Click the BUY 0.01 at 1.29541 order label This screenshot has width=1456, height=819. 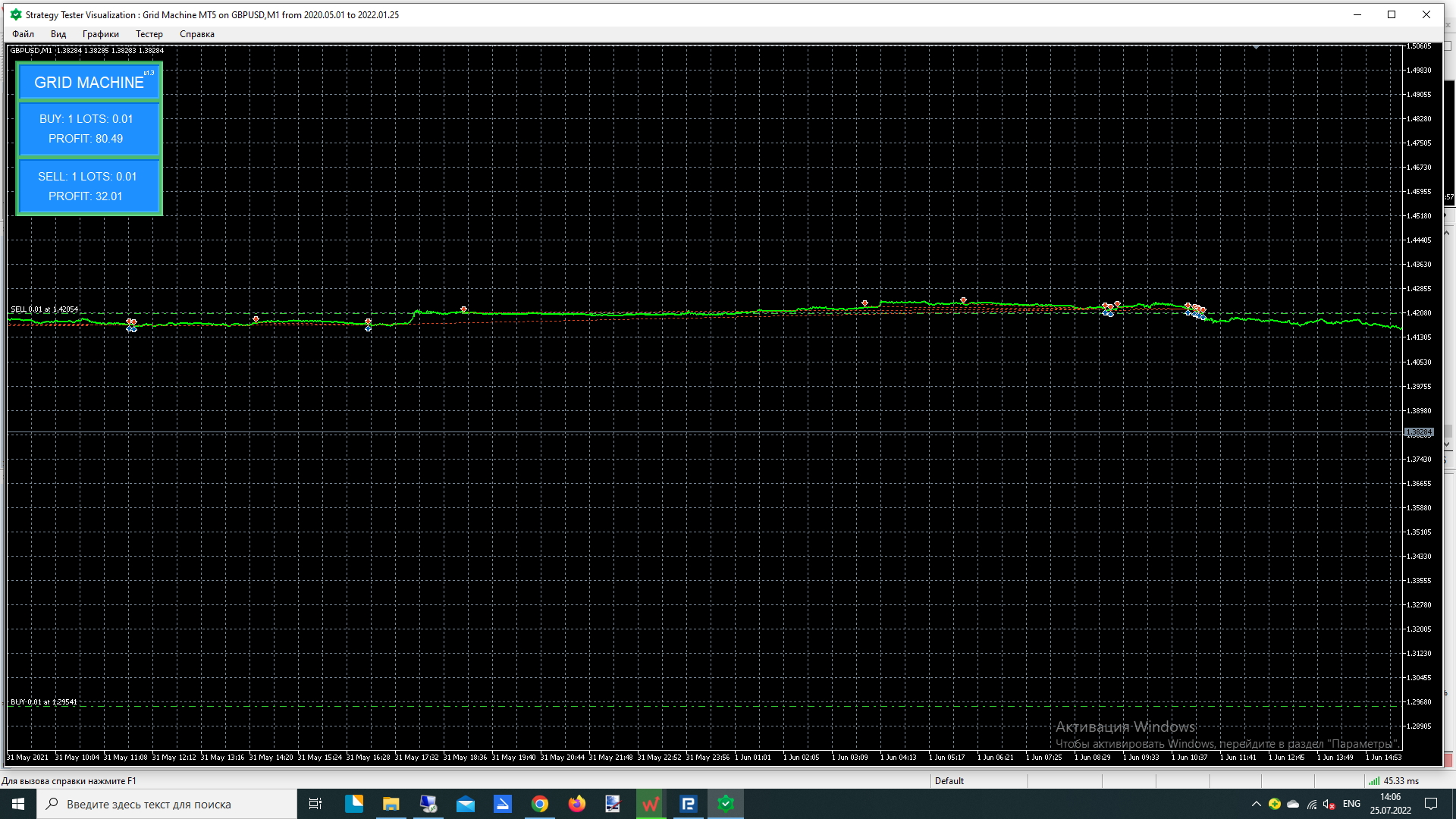[43, 702]
